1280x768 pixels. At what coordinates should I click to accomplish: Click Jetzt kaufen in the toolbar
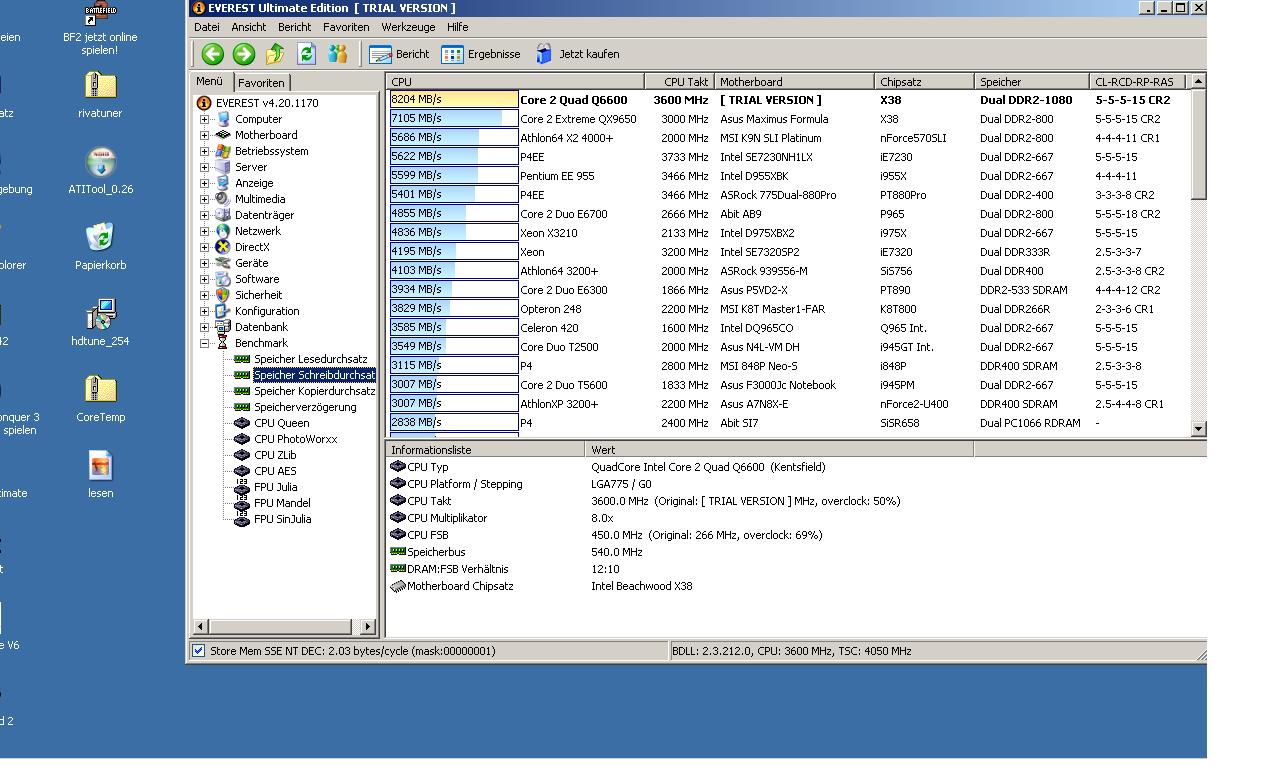(577, 54)
